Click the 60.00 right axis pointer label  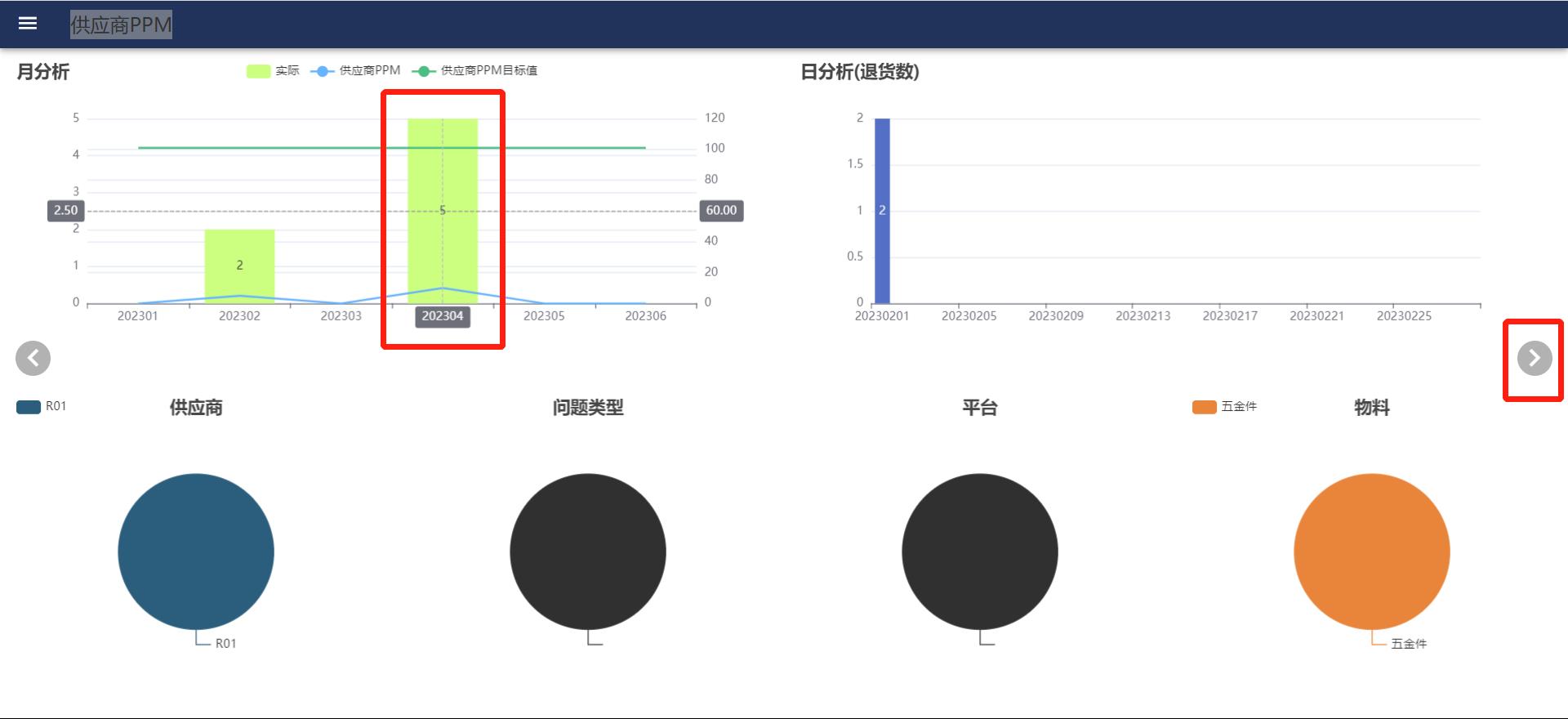(721, 211)
